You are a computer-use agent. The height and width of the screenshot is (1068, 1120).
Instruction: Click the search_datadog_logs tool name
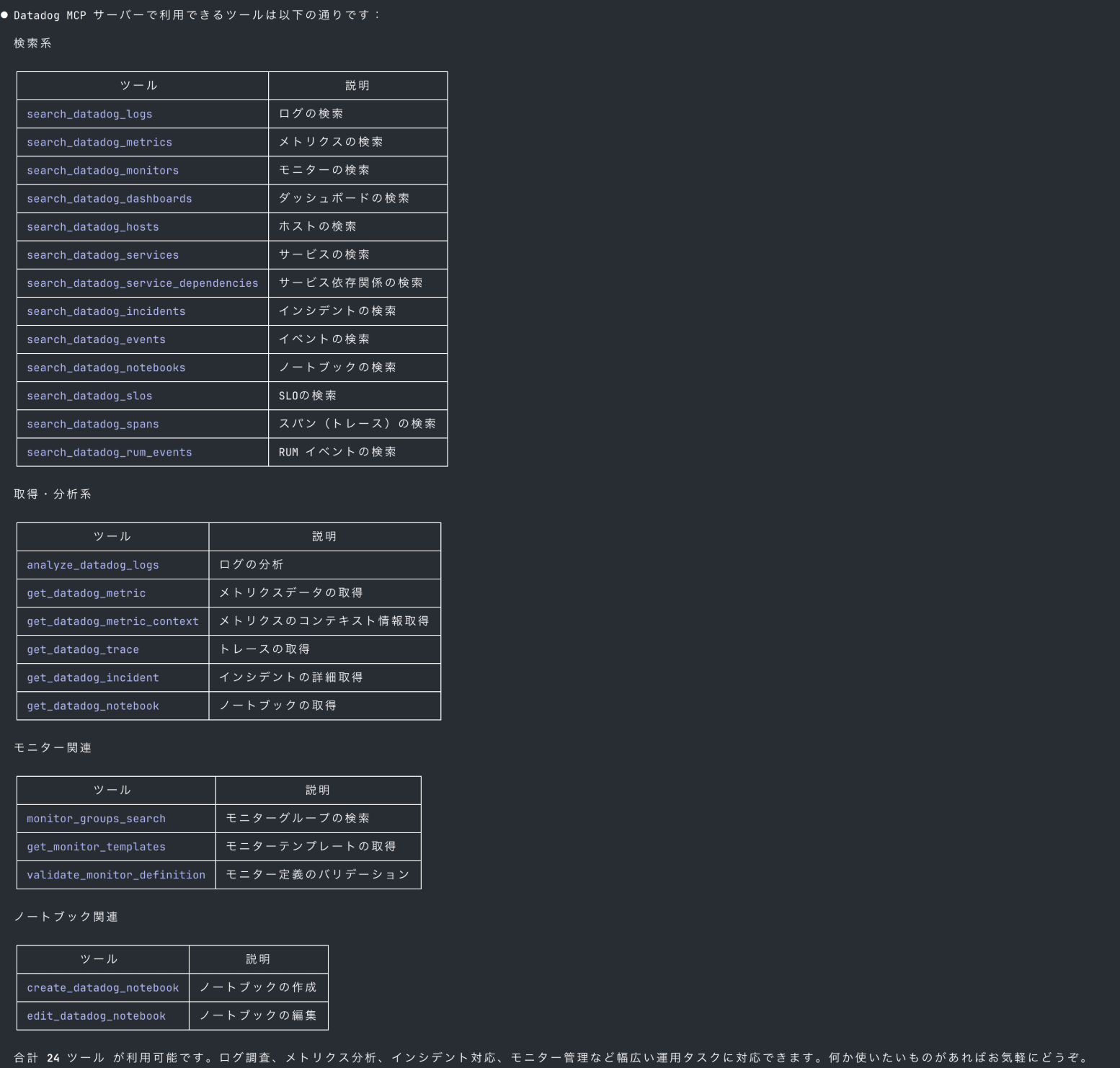click(89, 114)
